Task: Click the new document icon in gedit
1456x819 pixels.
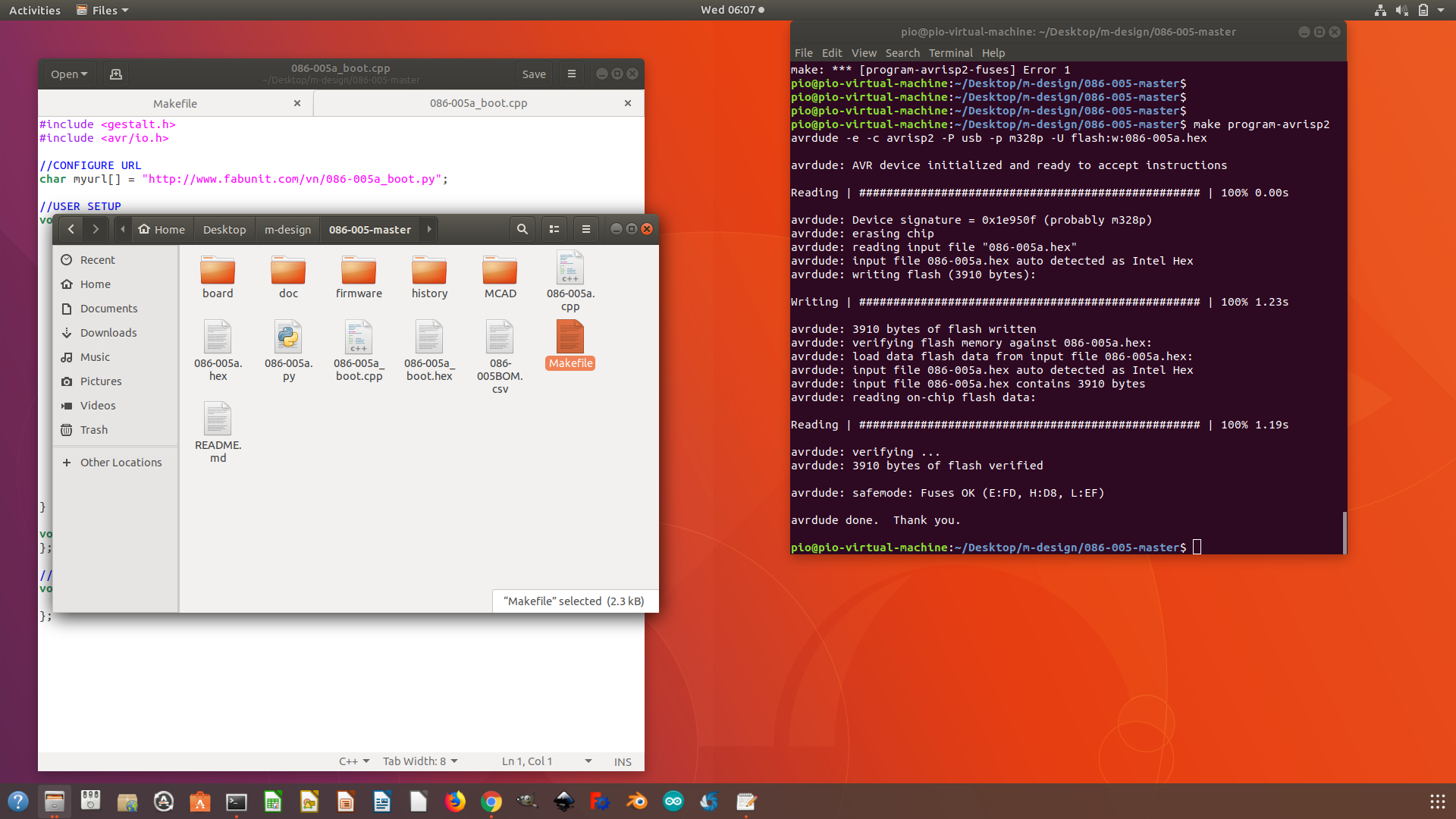Action: [x=116, y=74]
